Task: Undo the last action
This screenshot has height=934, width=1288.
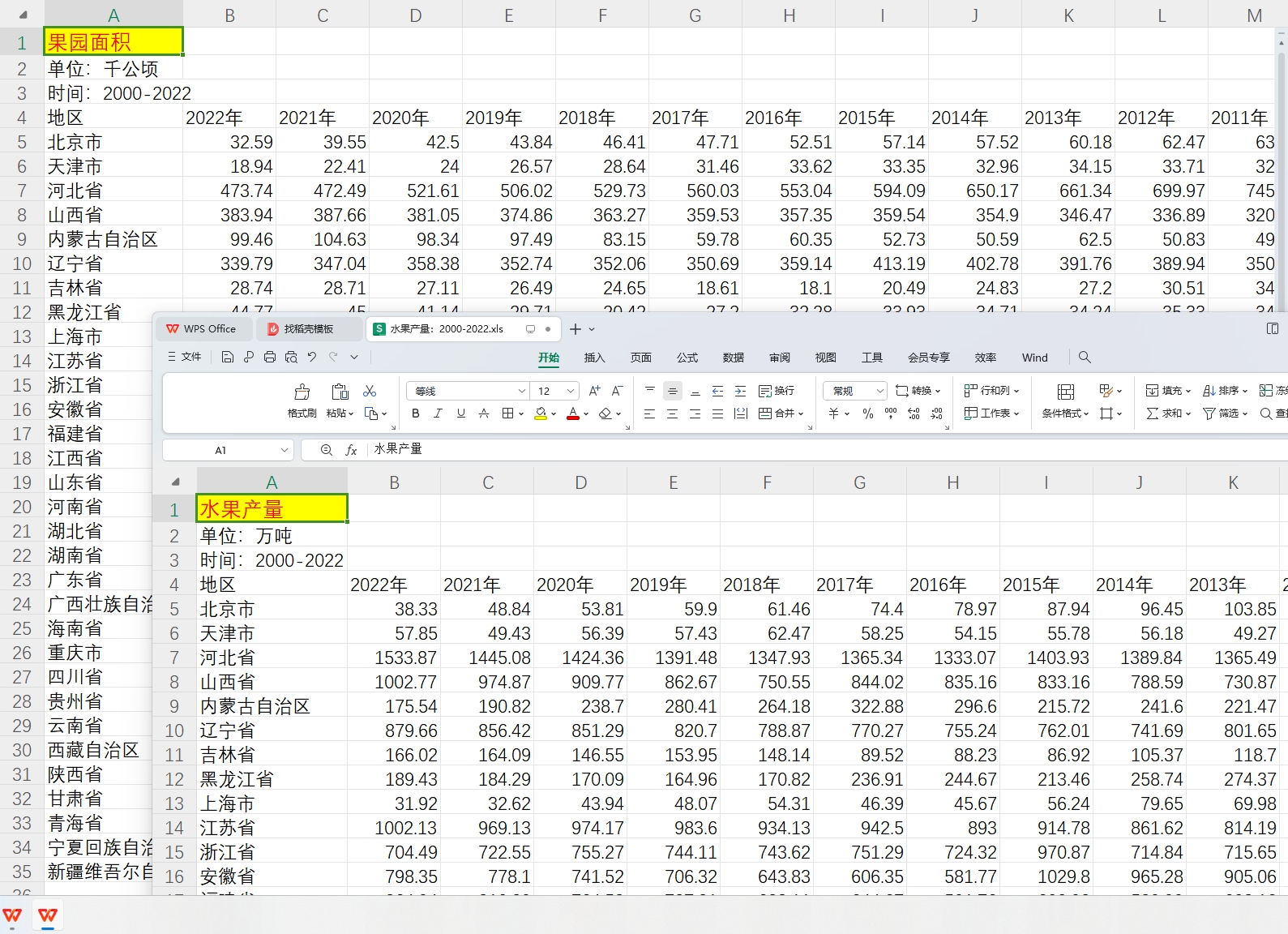Action: tap(312, 357)
